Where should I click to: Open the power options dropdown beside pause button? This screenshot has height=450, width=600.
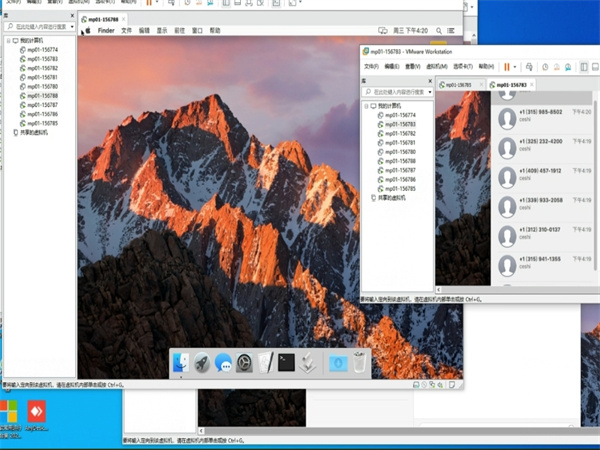pyautogui.click(x=516, y=66)
